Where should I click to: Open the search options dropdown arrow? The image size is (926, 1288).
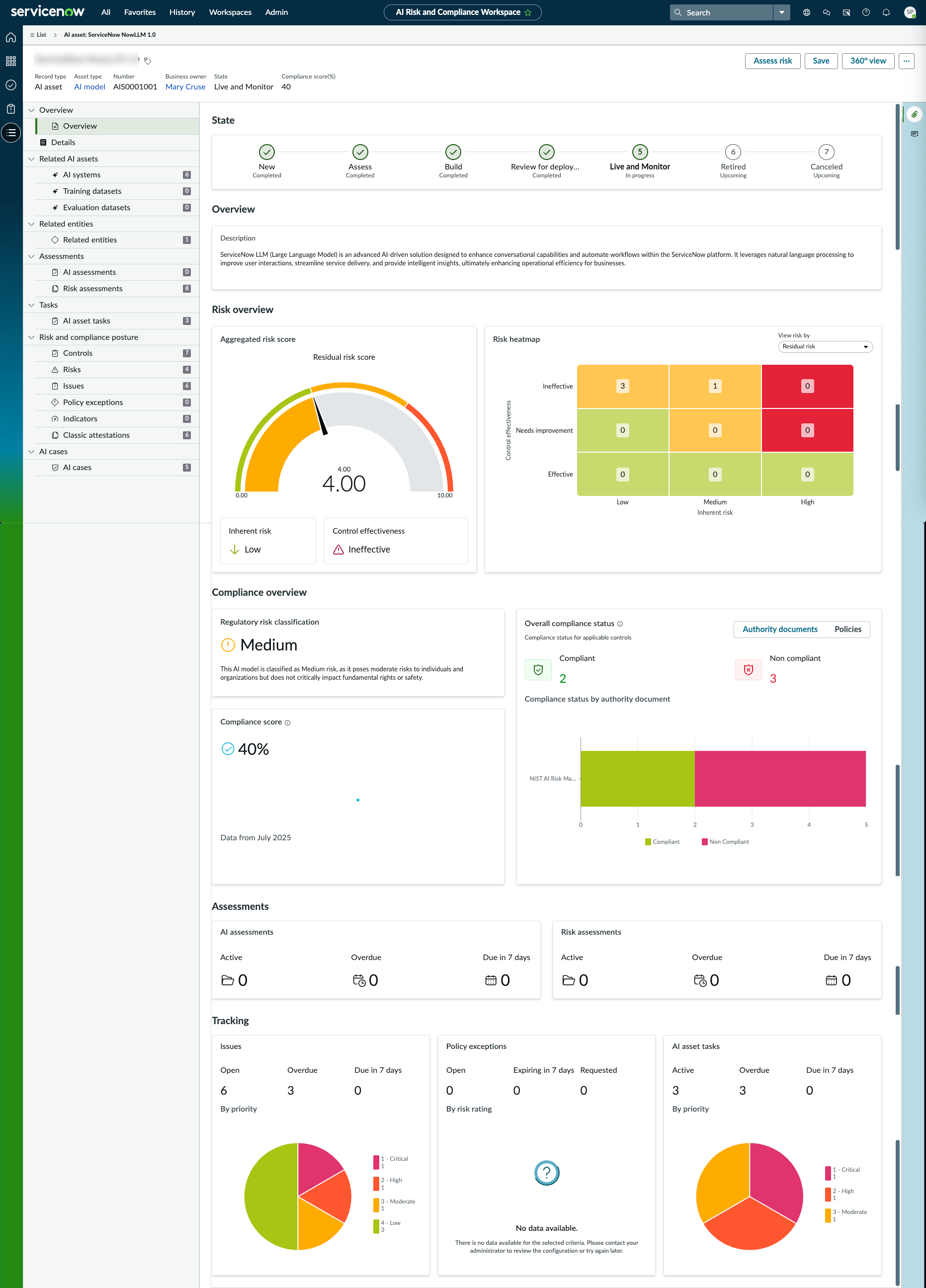pyautogui.click(x=782, y=12)
